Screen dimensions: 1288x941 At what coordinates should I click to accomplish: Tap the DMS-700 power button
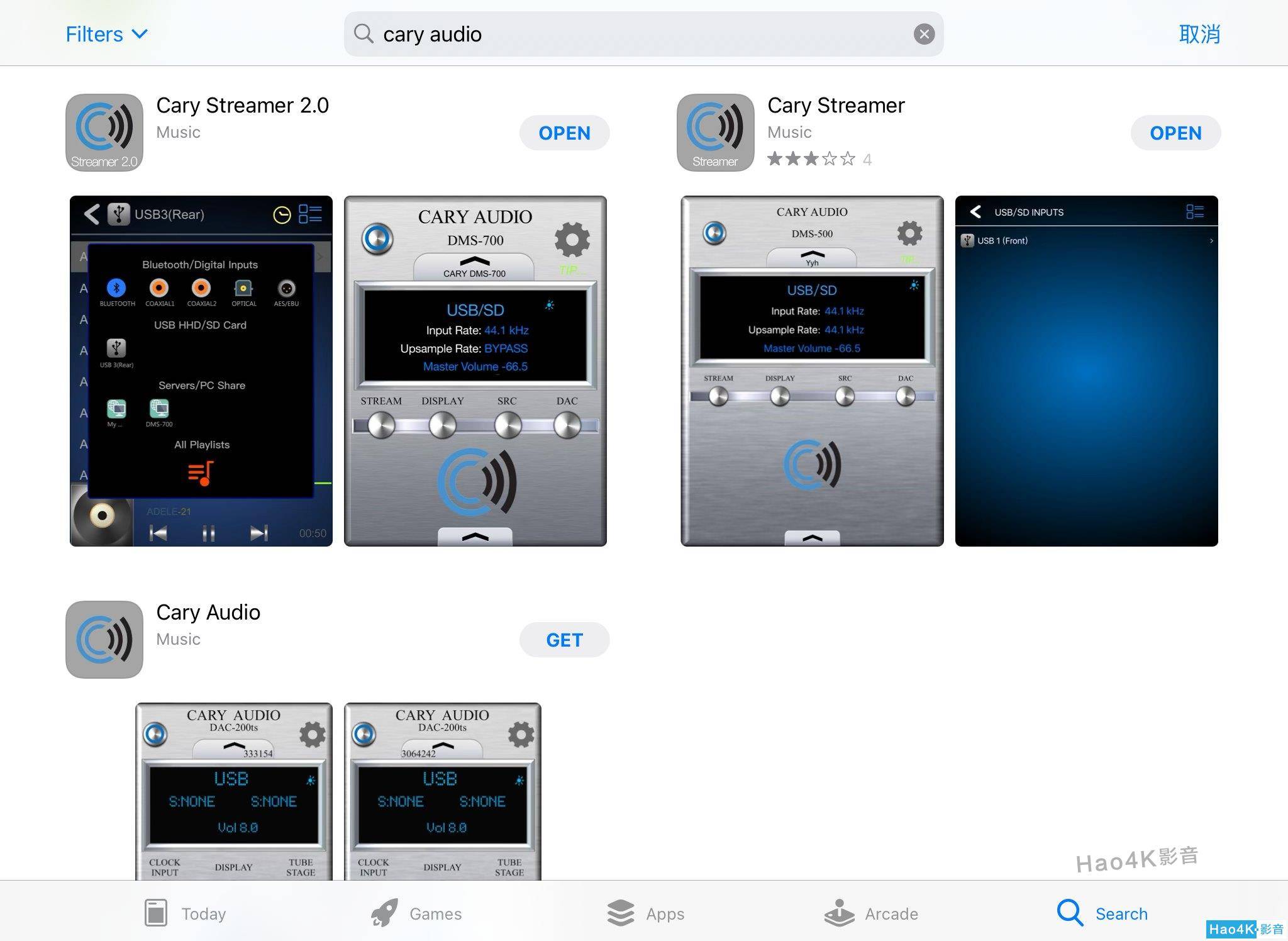coord(377,239)
